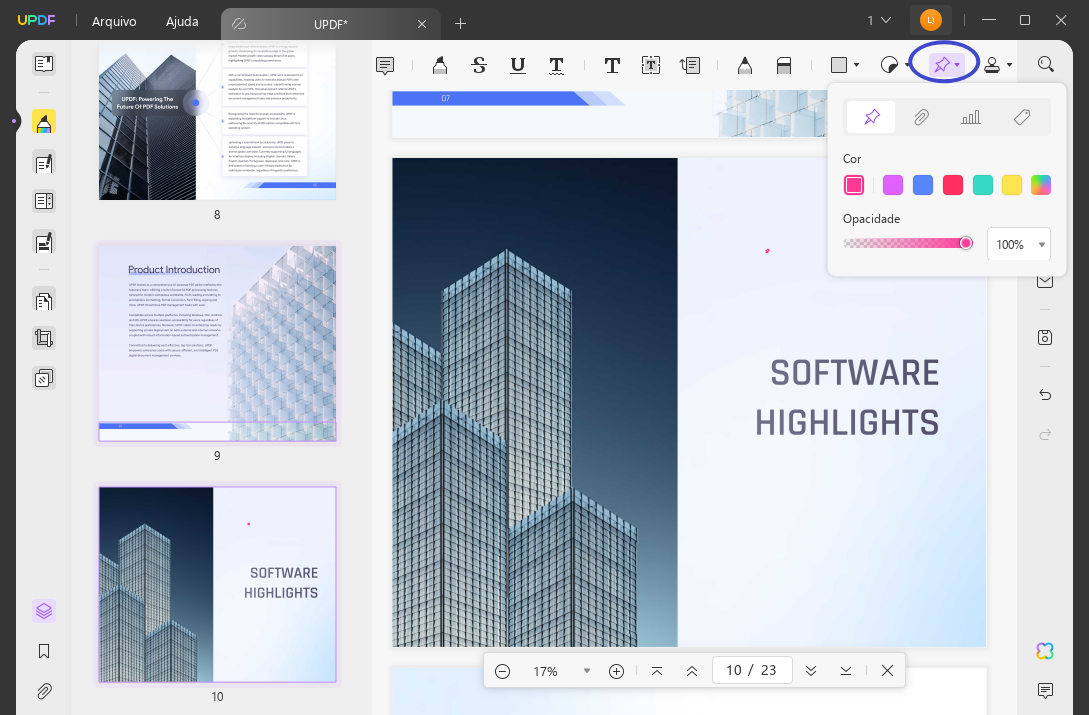Choose the highlighter marker tool
Screen dimensions: 1089x715
point(440,65)
